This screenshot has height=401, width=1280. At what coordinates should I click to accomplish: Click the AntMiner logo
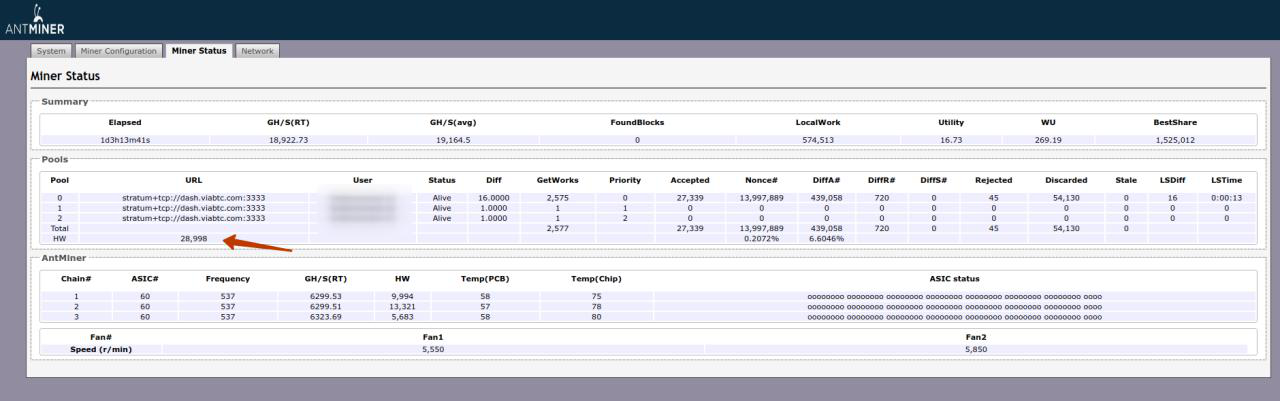pyautogui.click(x=35, y=20)
